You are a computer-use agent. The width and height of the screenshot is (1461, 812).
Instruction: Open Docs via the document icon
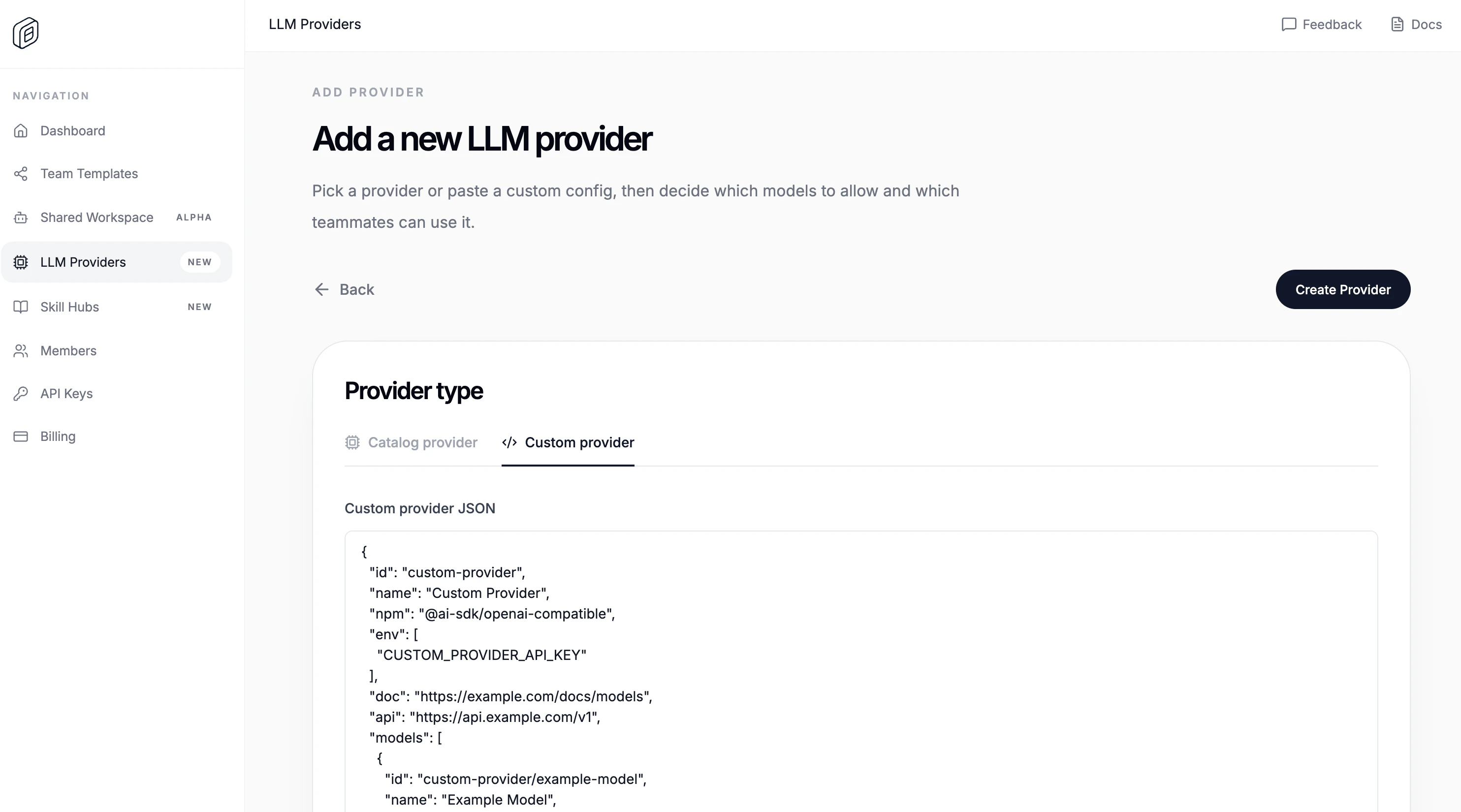1397,25
